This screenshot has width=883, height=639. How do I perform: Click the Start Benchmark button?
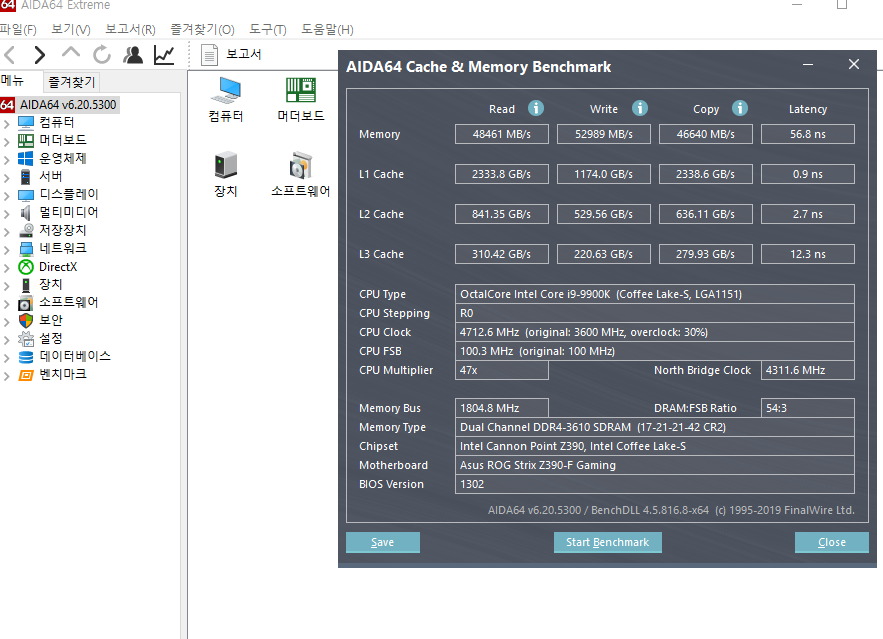608,542
